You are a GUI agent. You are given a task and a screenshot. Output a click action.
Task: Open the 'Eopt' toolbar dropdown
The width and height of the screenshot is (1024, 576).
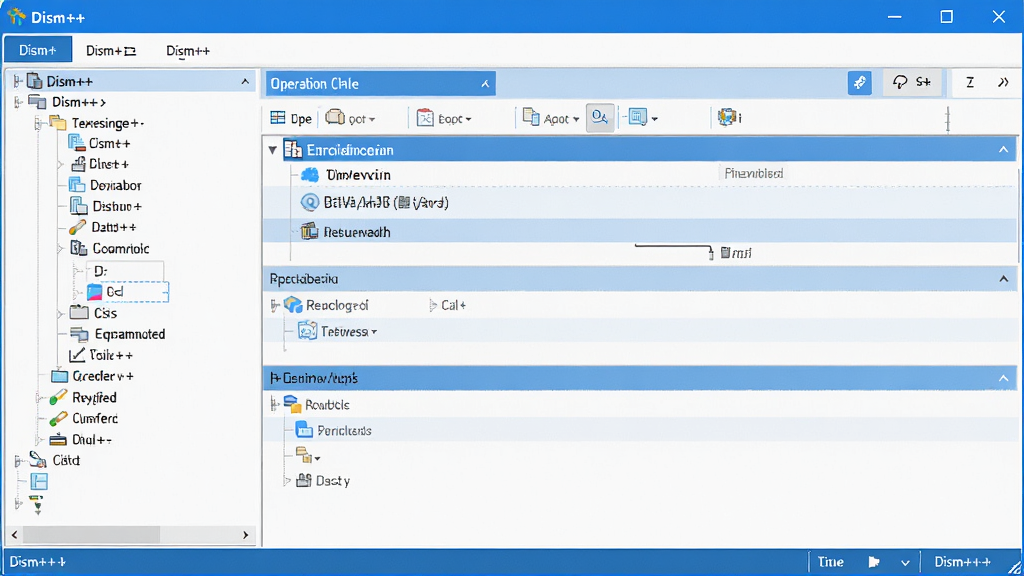click(x=444, y=118)
